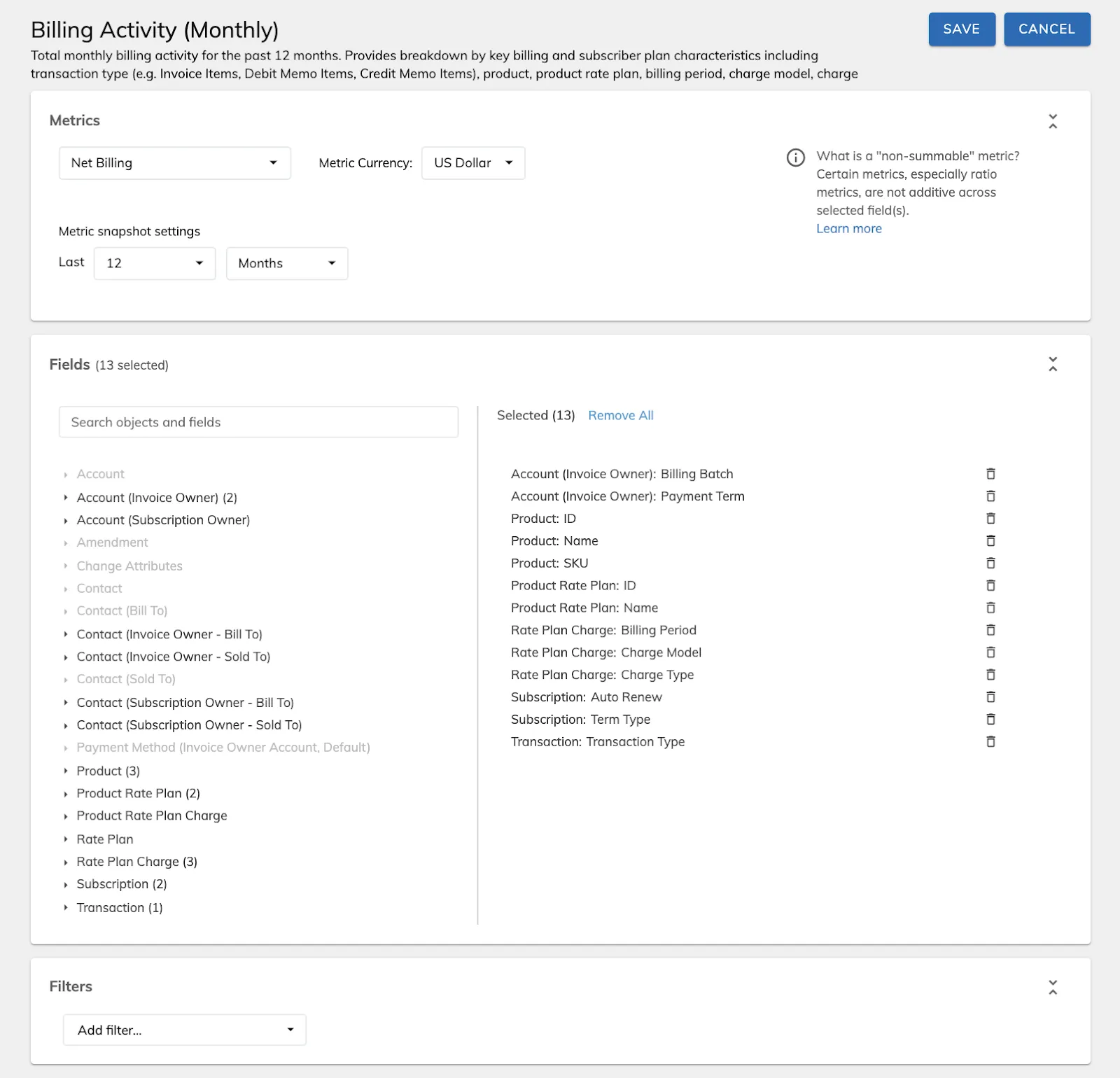Viewport: 1120px width, 1078px height.
Task: Expand Product Rate Plan Charge node
Action: pos(66,816)
